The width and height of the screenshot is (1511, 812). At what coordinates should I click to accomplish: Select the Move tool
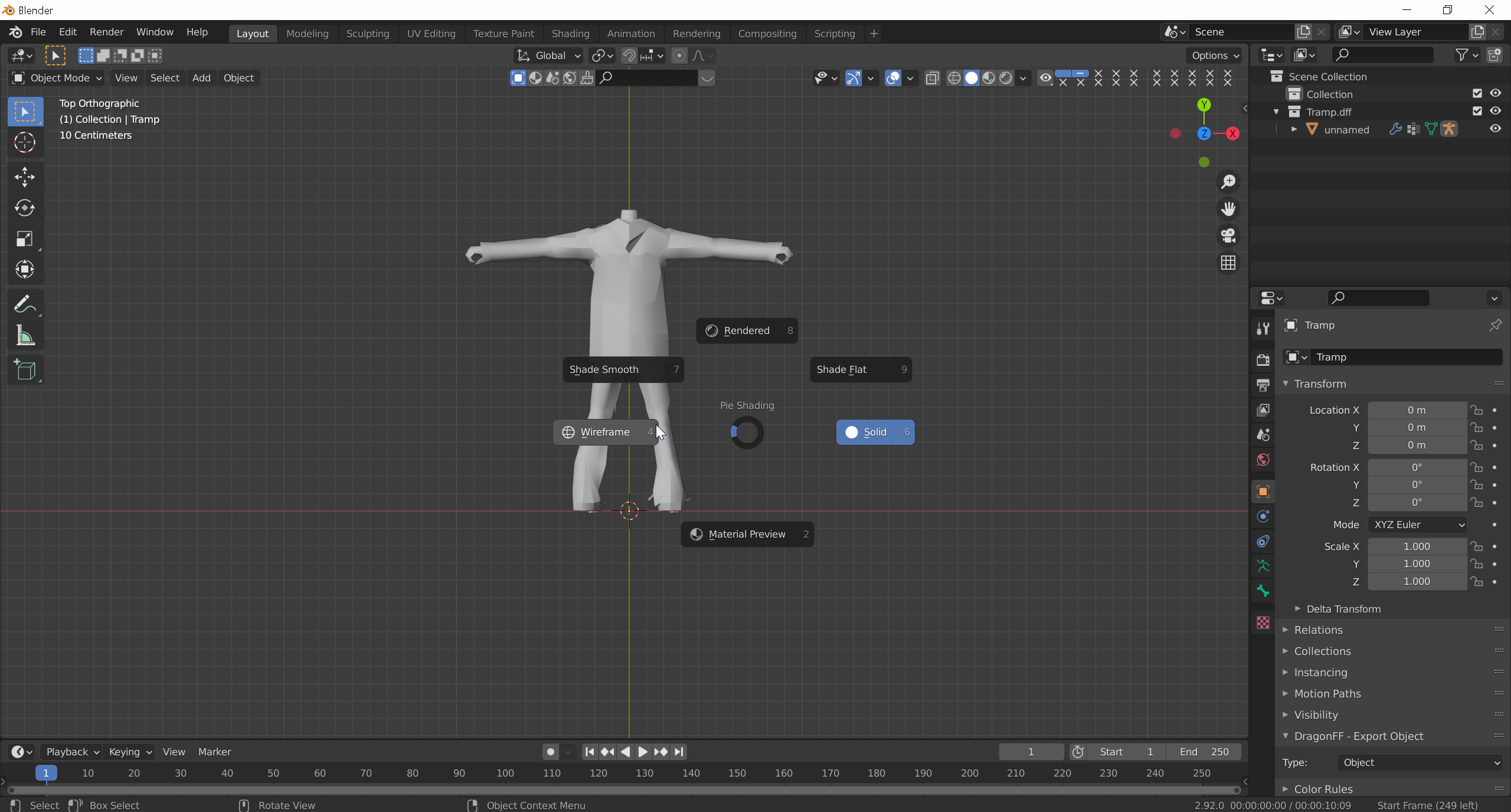(x=25, y=176)
